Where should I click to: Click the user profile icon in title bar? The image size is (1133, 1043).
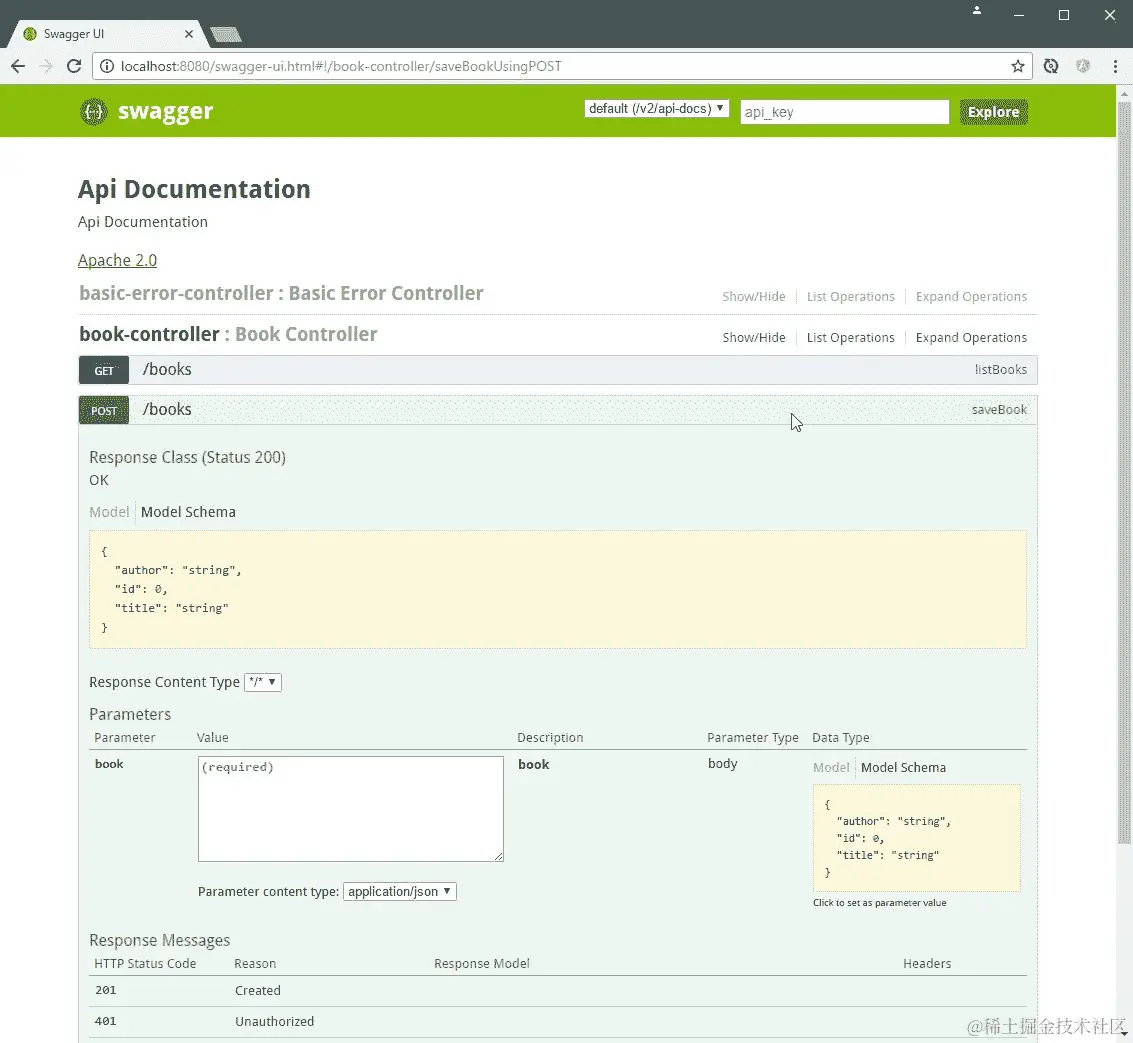click(x=977, y=11)
